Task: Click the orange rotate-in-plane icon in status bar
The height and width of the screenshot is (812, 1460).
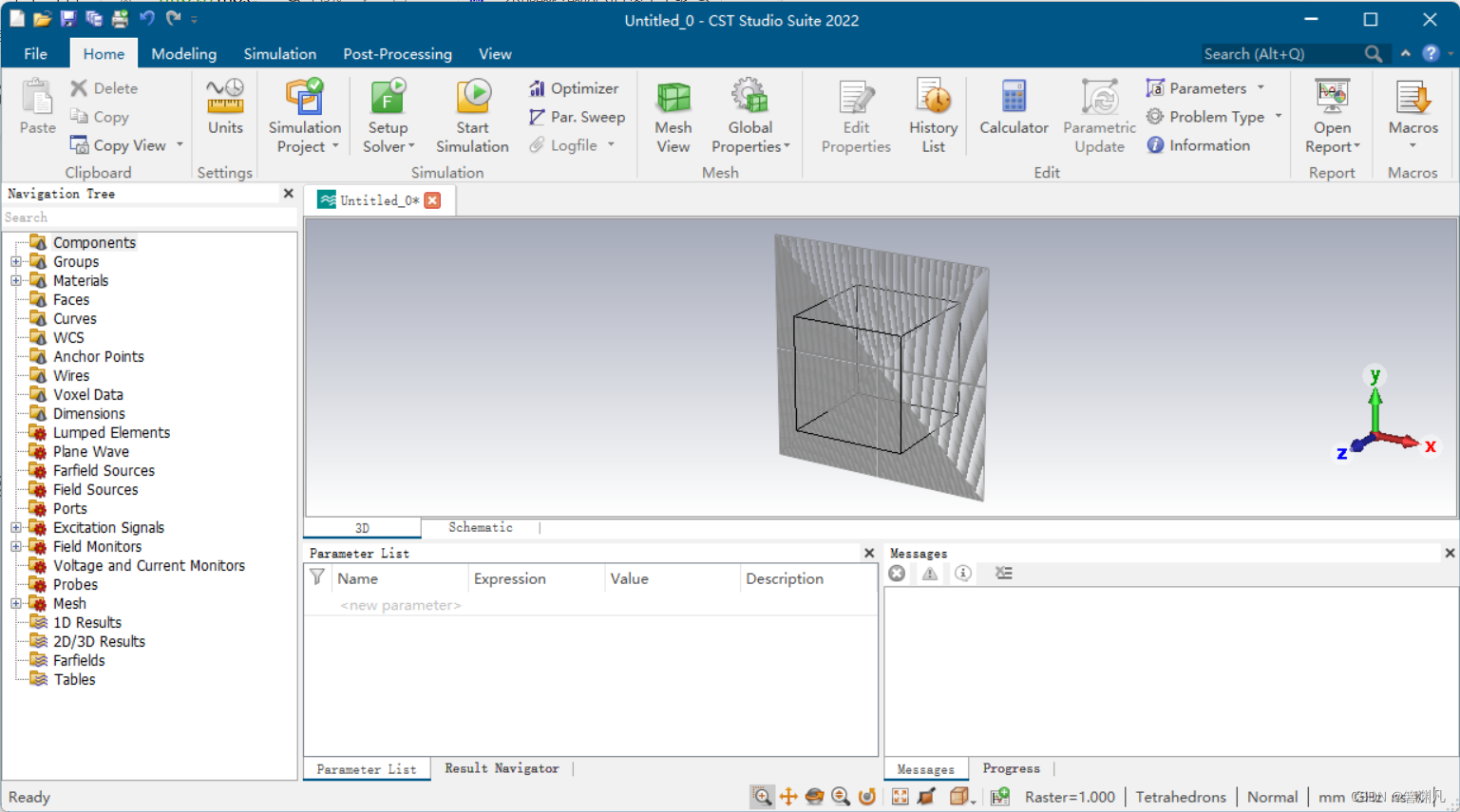Action: 866,797
